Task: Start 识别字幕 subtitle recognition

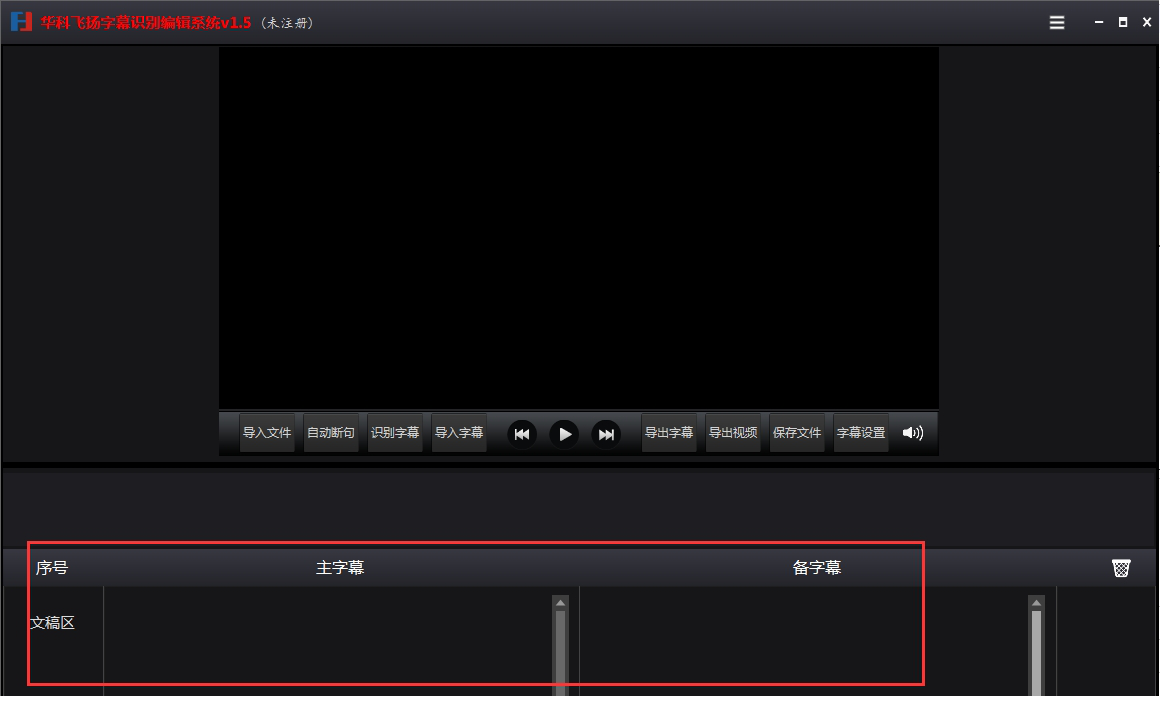Action: pos(395,432)
